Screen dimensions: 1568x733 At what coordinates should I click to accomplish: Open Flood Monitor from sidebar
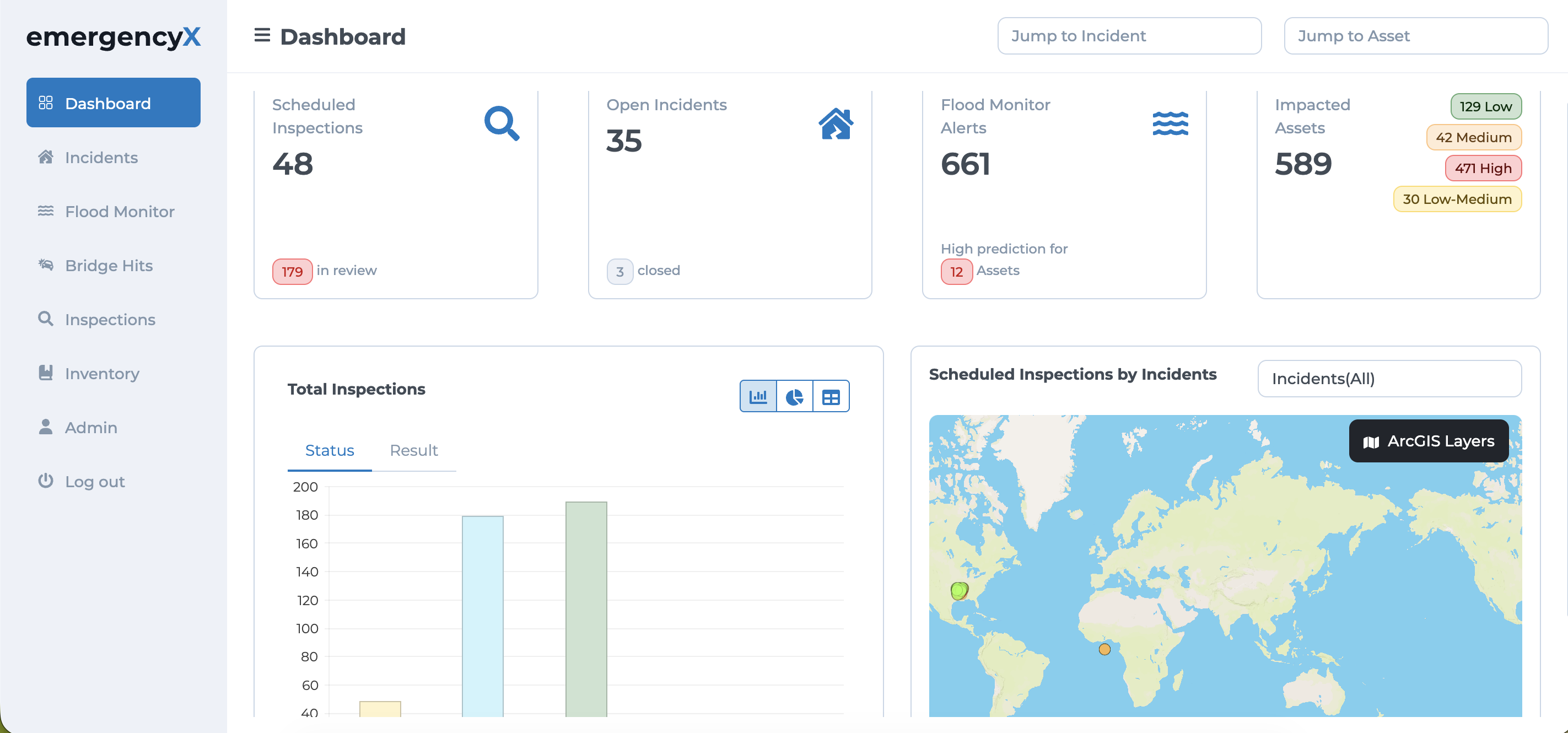119,211
